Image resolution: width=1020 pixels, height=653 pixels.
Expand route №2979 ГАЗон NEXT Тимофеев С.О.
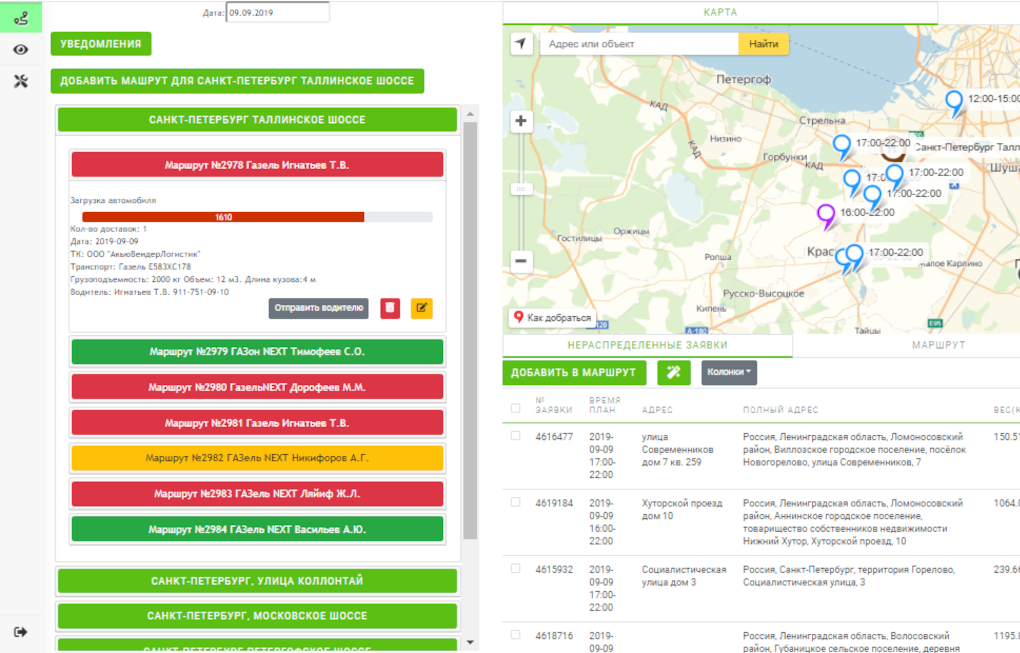tap(258, 352)
